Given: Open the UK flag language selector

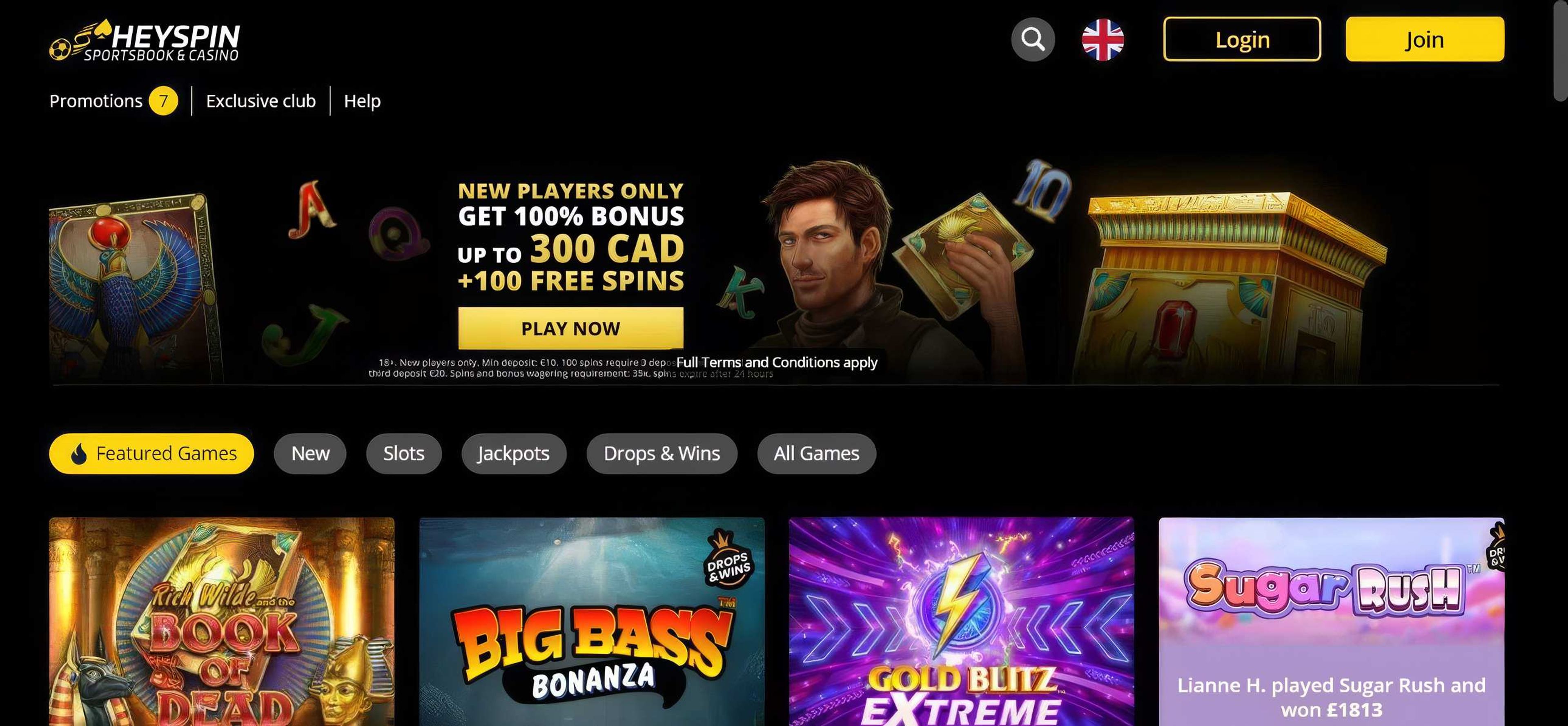Looking at the screenshot, I should pyautogui.click(x=1103, y=40).
